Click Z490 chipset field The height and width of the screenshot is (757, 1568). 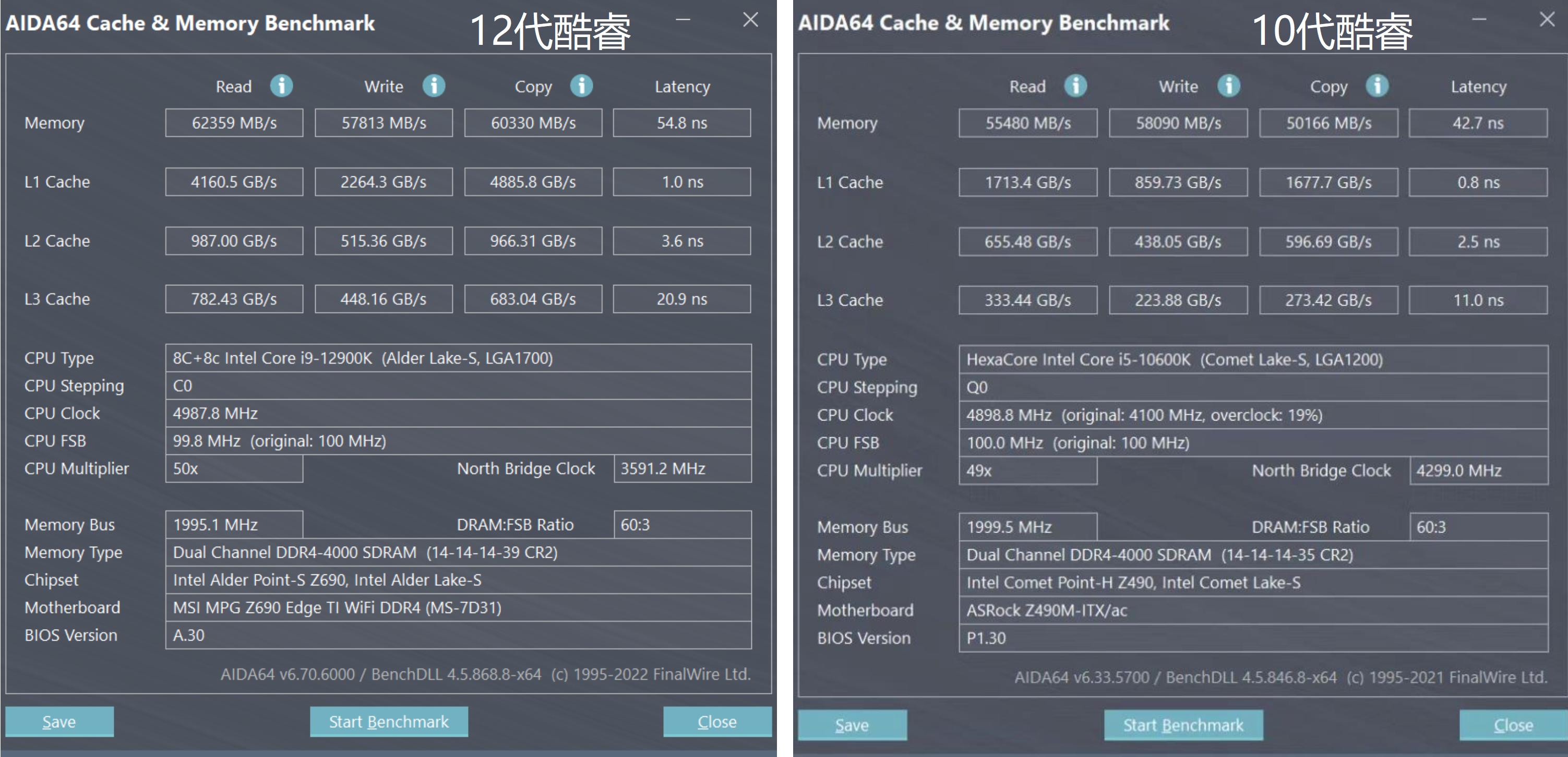pos(1253,582)
